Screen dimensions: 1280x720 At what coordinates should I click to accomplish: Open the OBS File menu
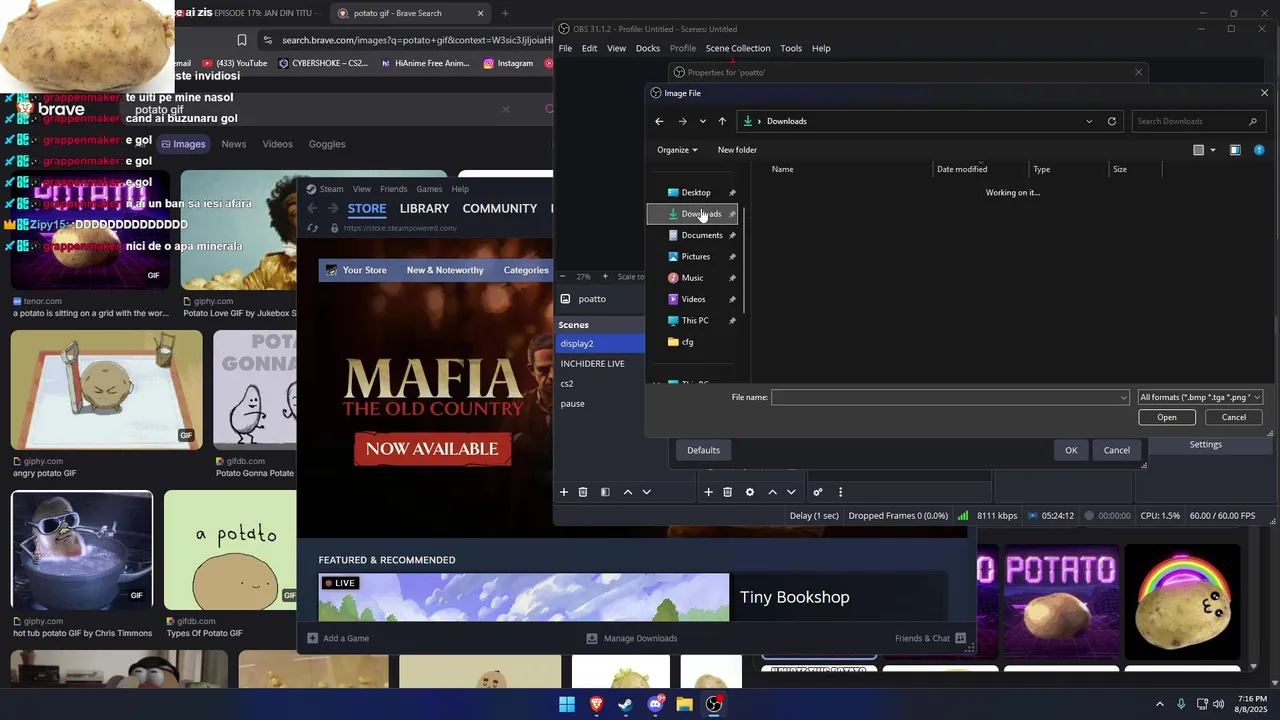click(565, 48)
